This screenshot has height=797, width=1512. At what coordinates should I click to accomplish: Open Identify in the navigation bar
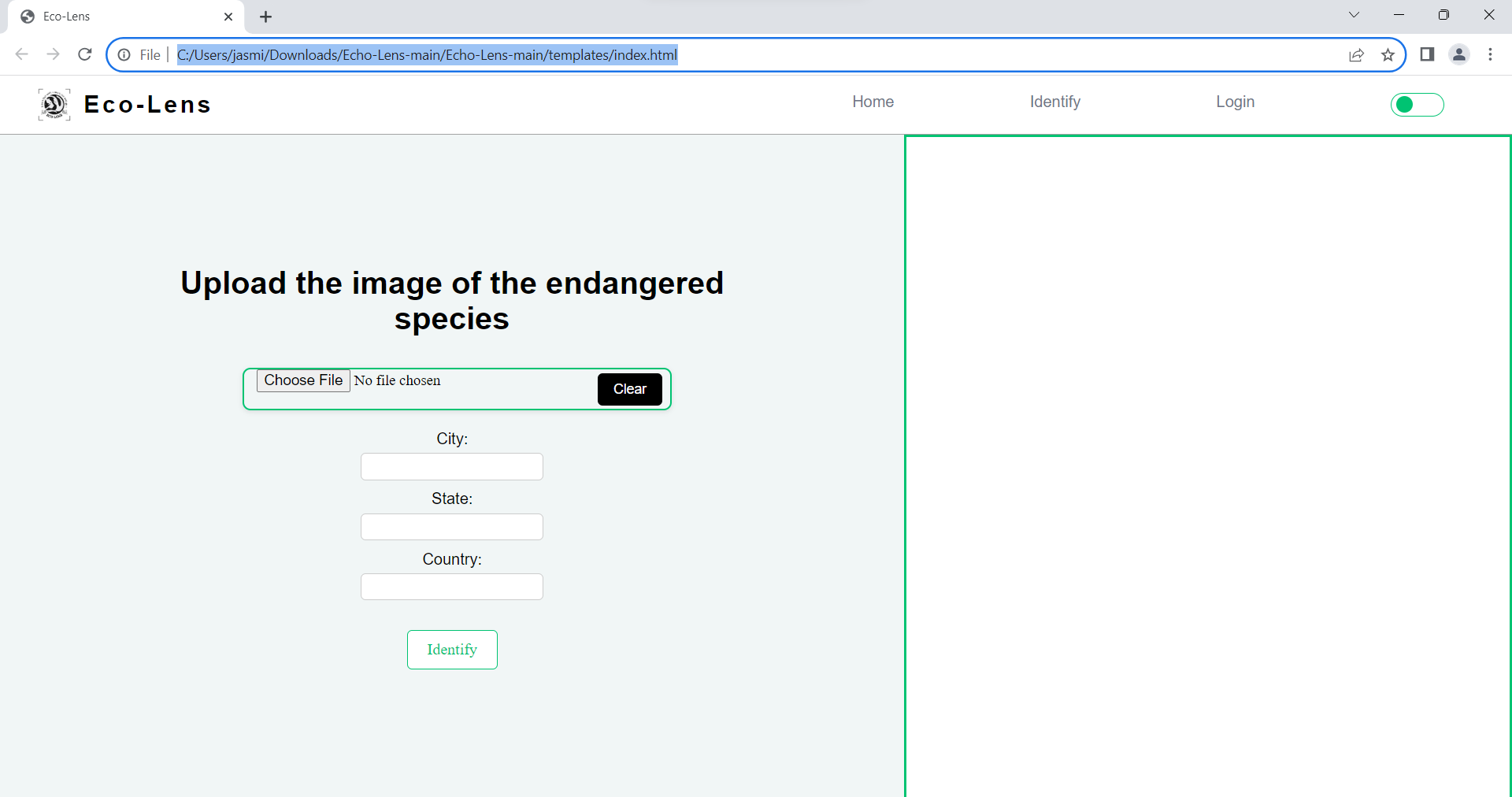click(x=1054, y=102)
